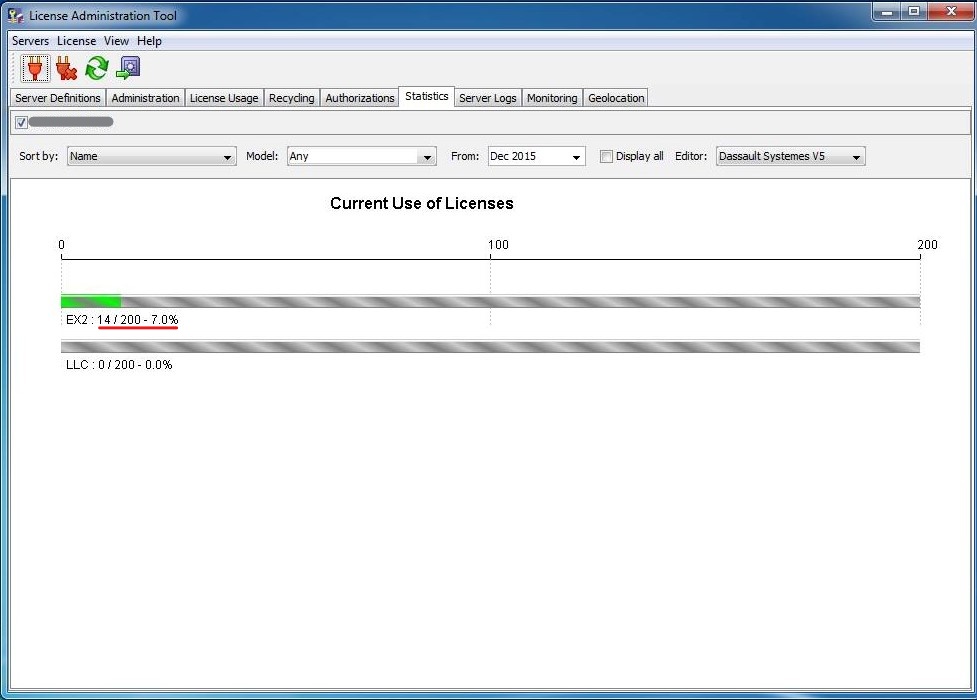Open the license enrollment icon on toolbar
The image size is (977, 700).
(x=127, y=68)
